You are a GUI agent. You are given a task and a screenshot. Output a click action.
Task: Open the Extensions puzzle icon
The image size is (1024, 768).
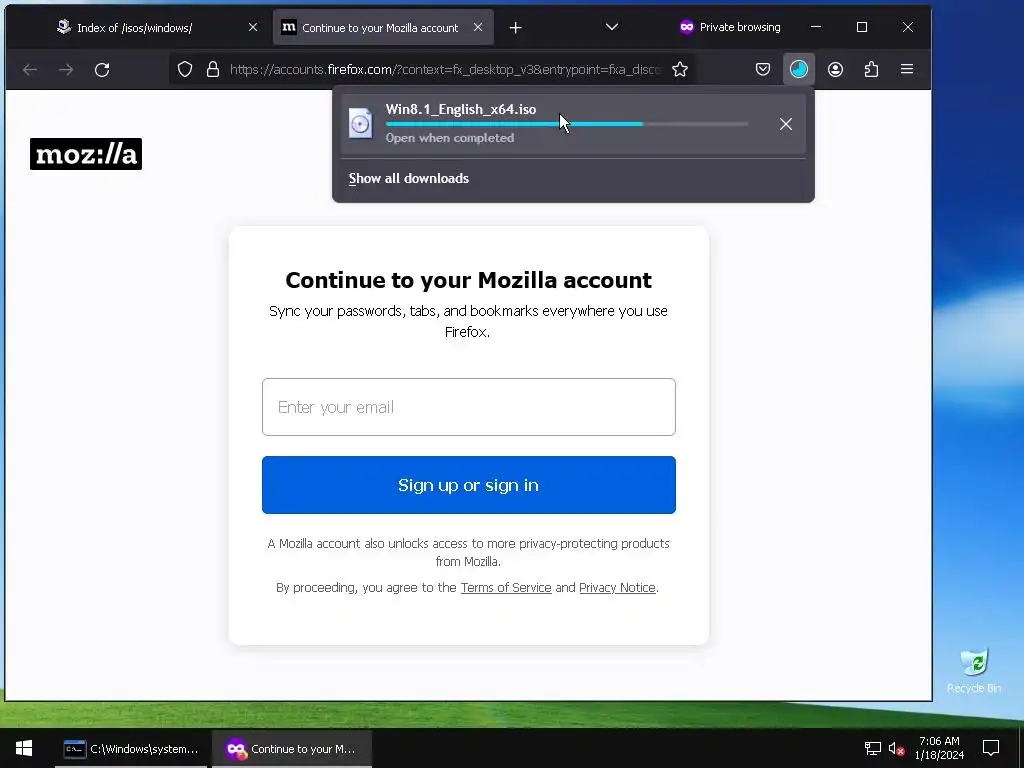pyautogui.click(x=871, y=69)
